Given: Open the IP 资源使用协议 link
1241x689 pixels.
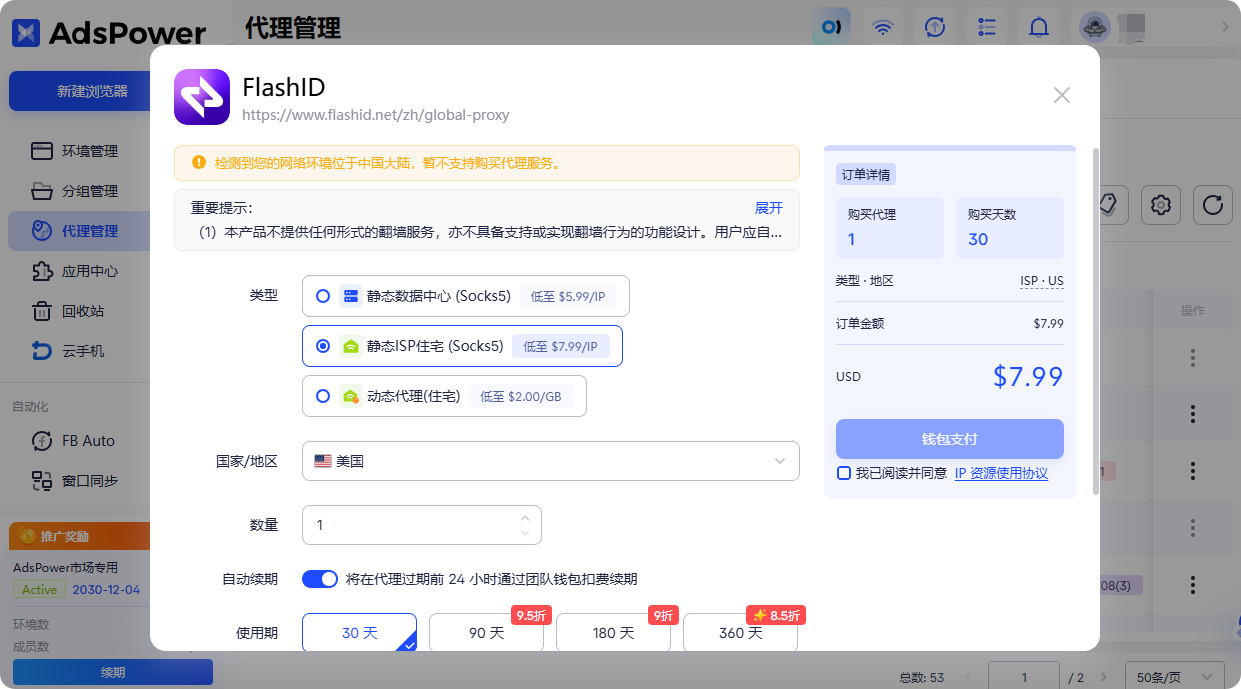Looking at the screenshot, I should click(1001, 473).
